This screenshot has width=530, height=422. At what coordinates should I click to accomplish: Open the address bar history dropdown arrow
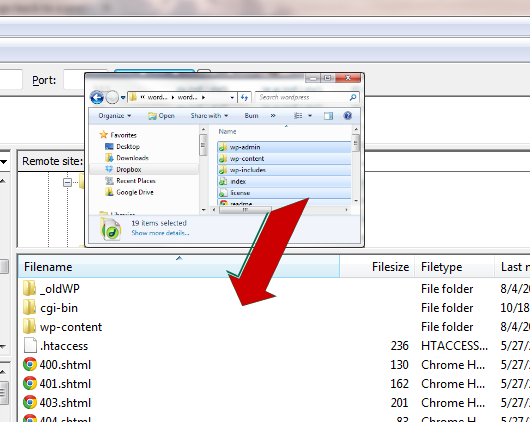[x=232, y=97]
